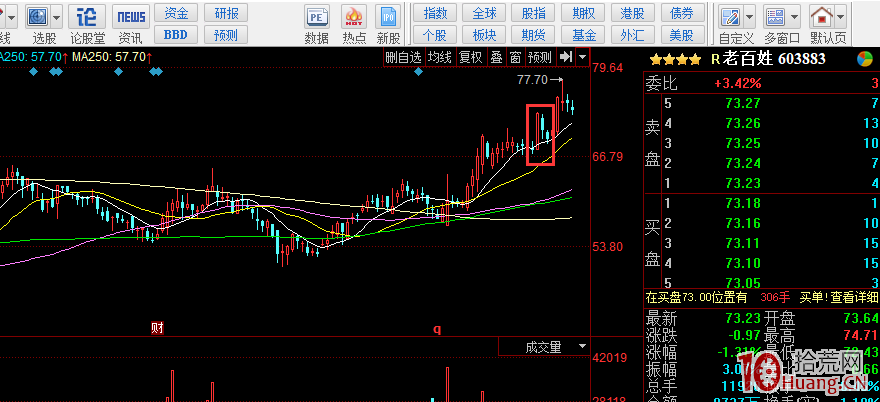Toggle the 复权 price adjustment option
The image size is (880, 402).
point(470,57)
